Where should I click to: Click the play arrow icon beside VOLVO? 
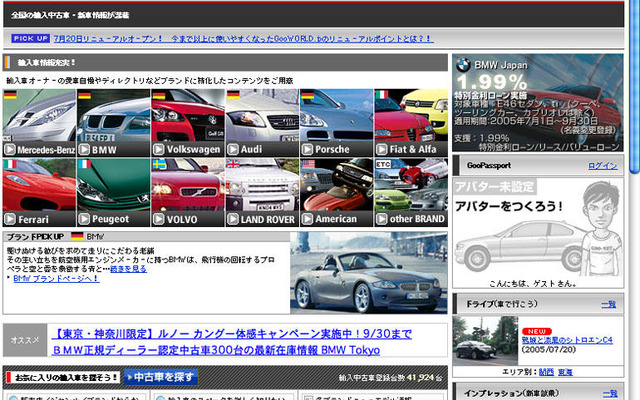pyautogui.click(x=158, y=219)
